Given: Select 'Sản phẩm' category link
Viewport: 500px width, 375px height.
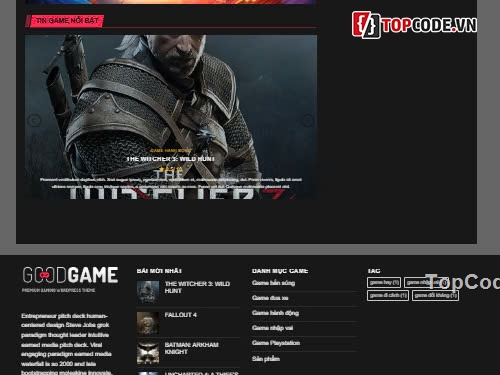Looking at the screenshot, I should click(x=266, y=359).
